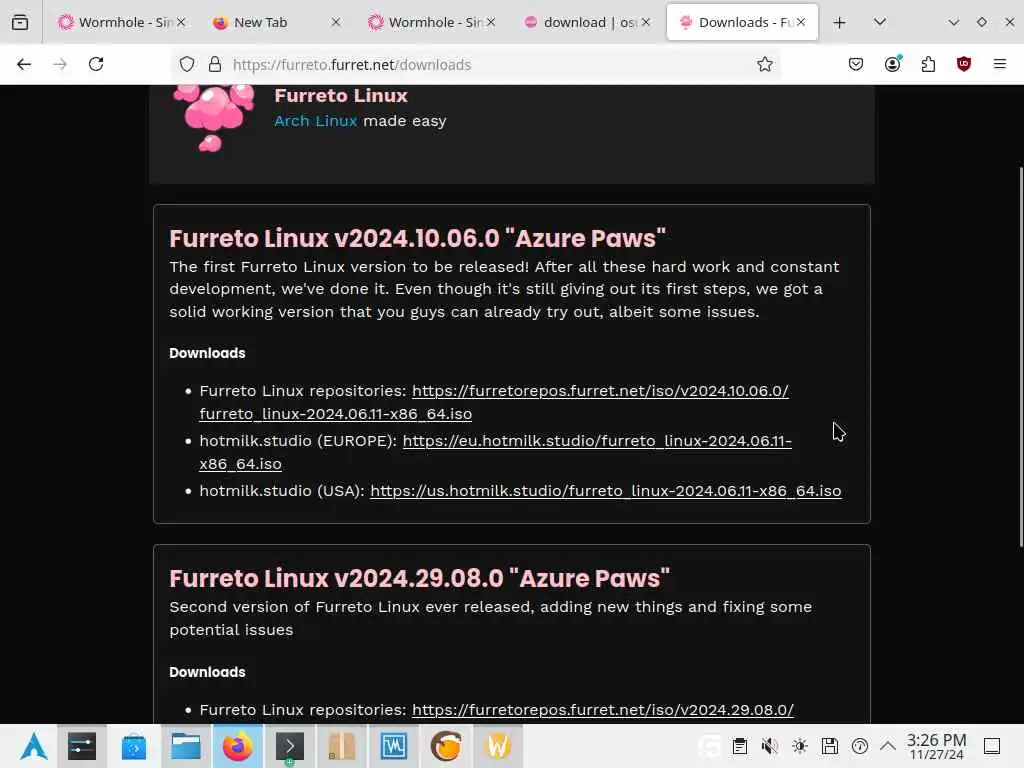Open the software store taskbar icon
The image size is (1024, 768).
click(x=134, y=746)
